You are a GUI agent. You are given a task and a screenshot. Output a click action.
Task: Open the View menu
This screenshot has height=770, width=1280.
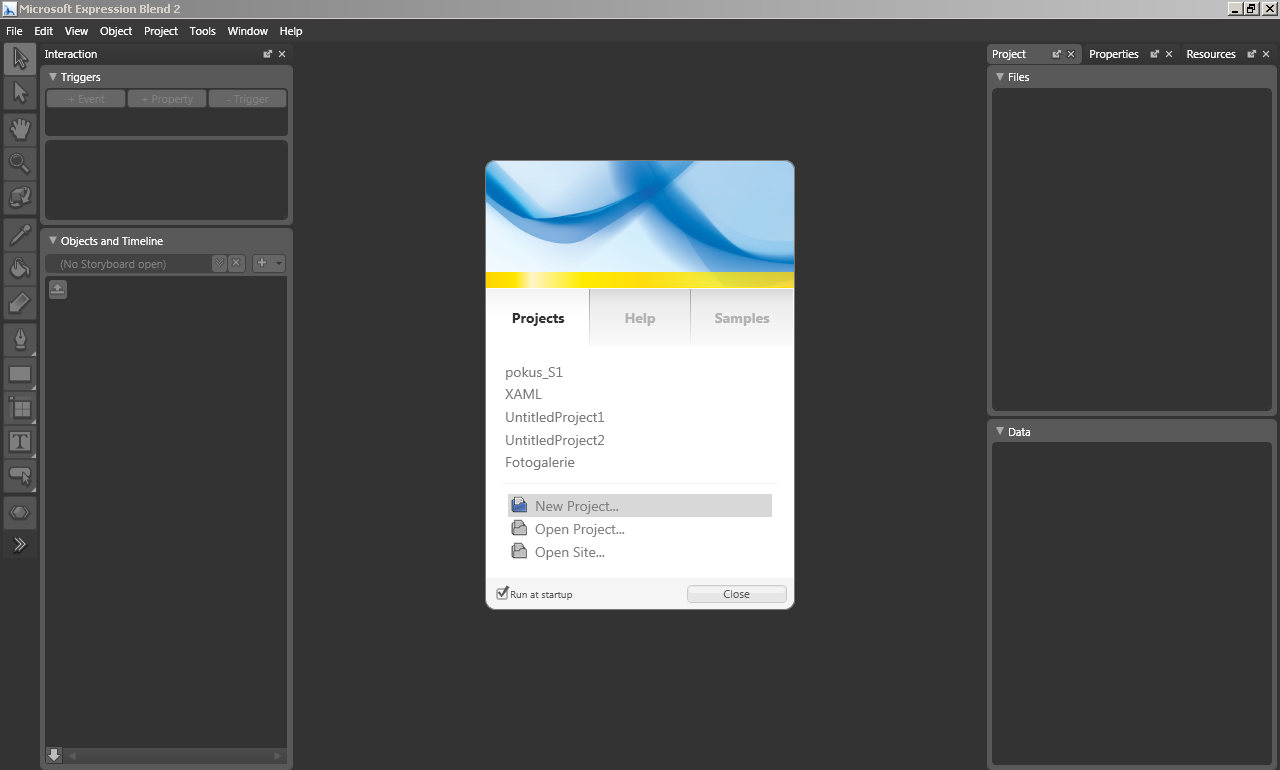pyautogui.click(x=76, y=31)
